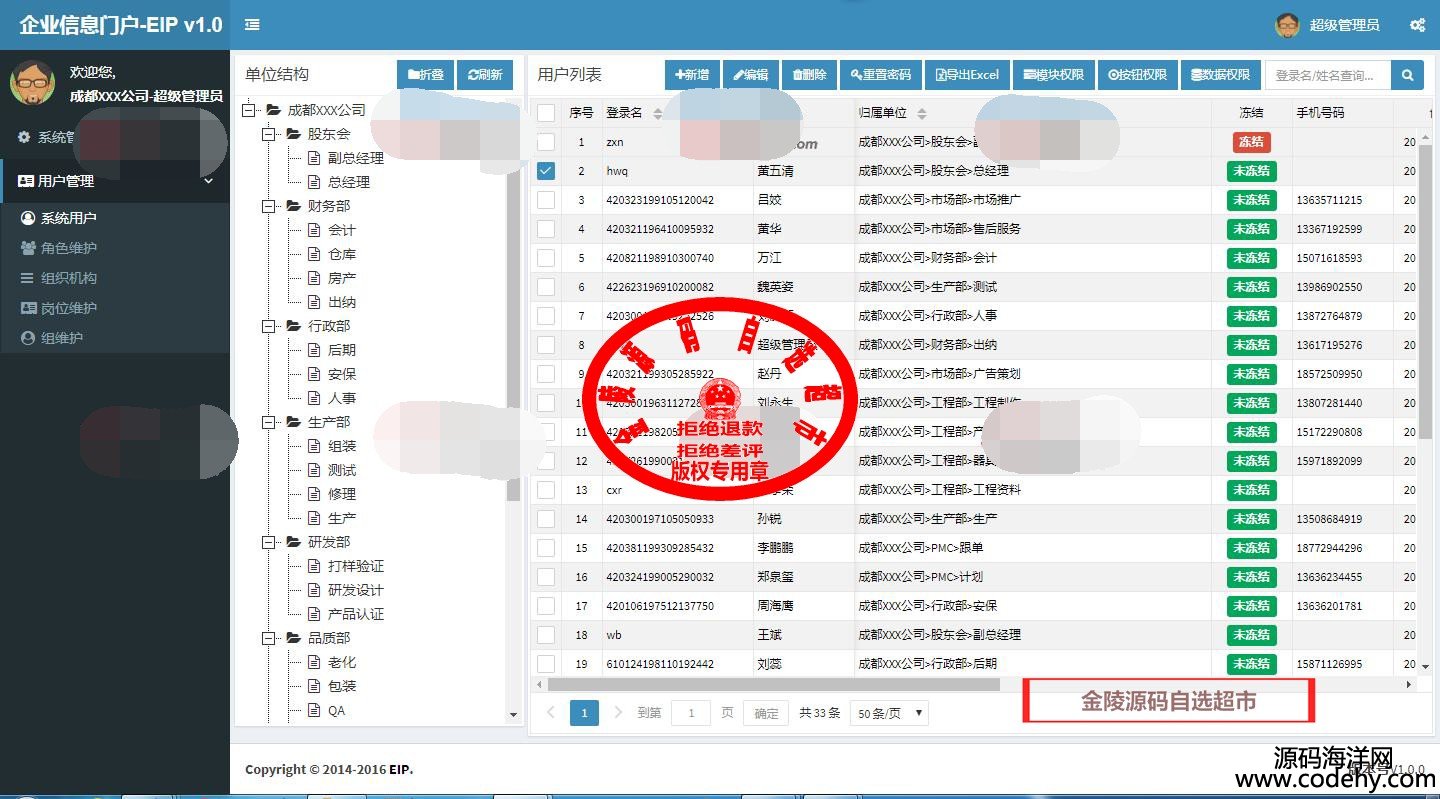Tick the checkbox for row 3
Image resolution: width=1440 pixels, height=799 pixels.
coord(546,200)
